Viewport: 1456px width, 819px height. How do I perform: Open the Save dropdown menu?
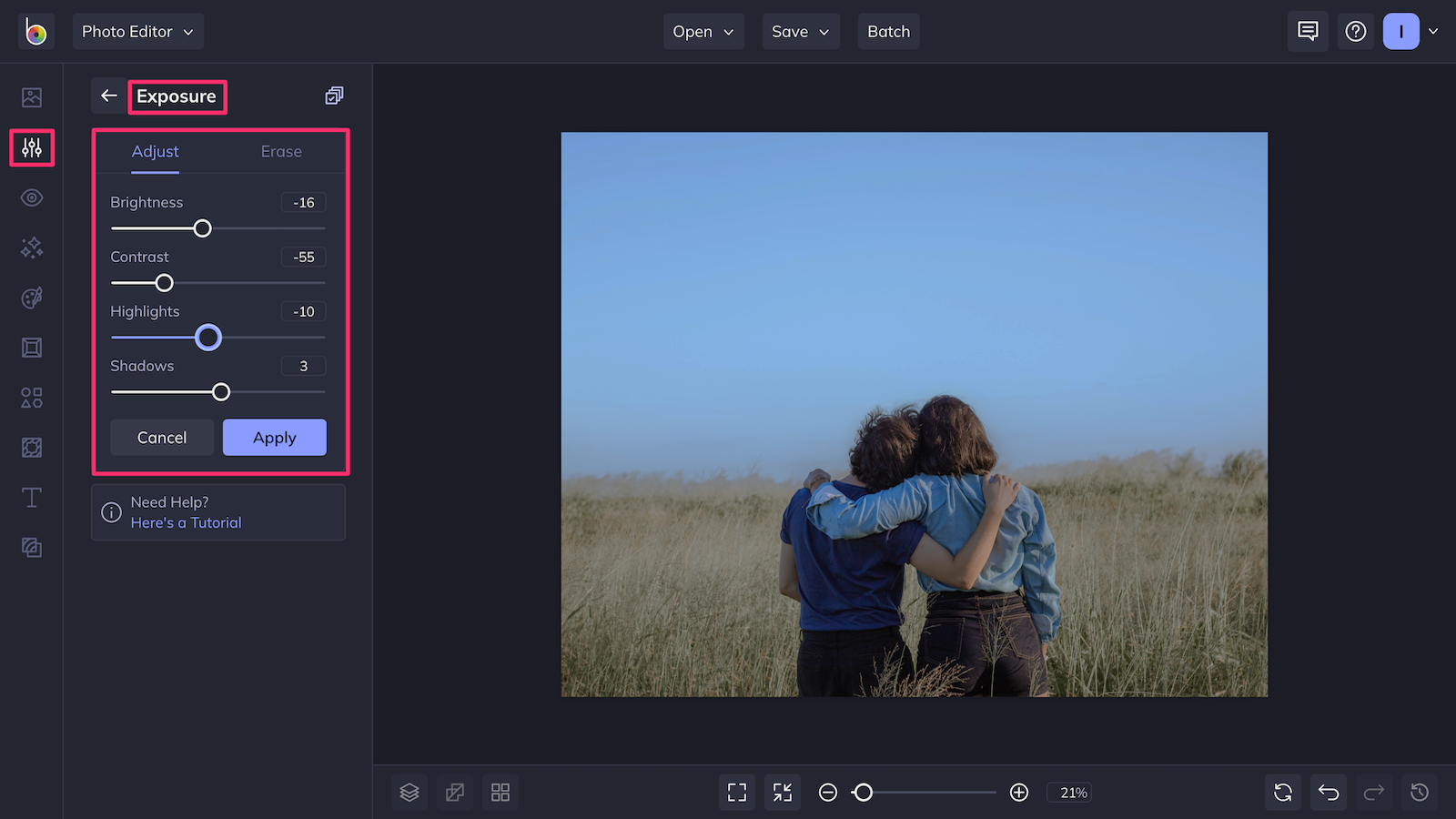click(801, 32)
